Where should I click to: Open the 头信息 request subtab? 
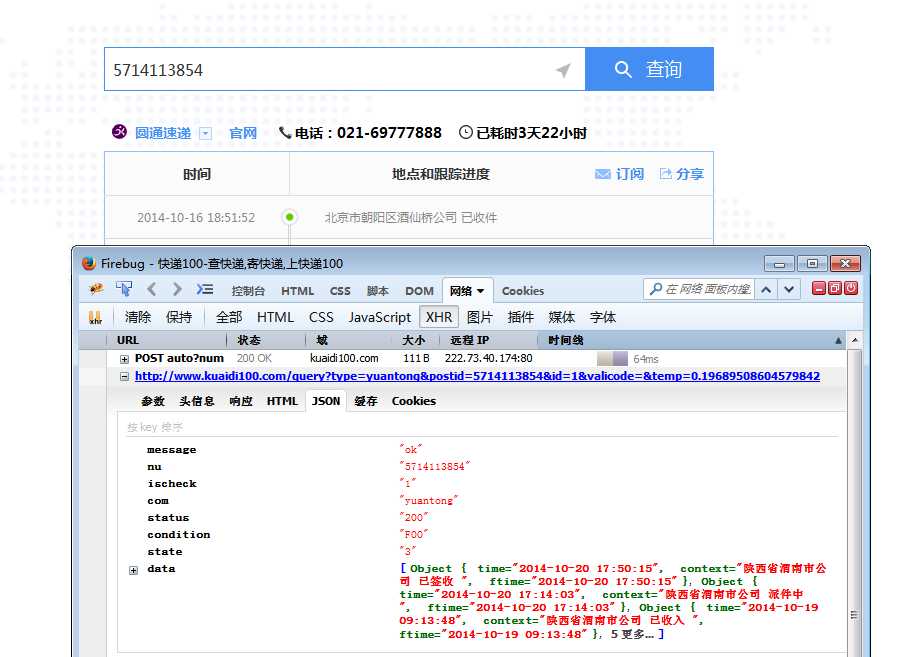197,401
